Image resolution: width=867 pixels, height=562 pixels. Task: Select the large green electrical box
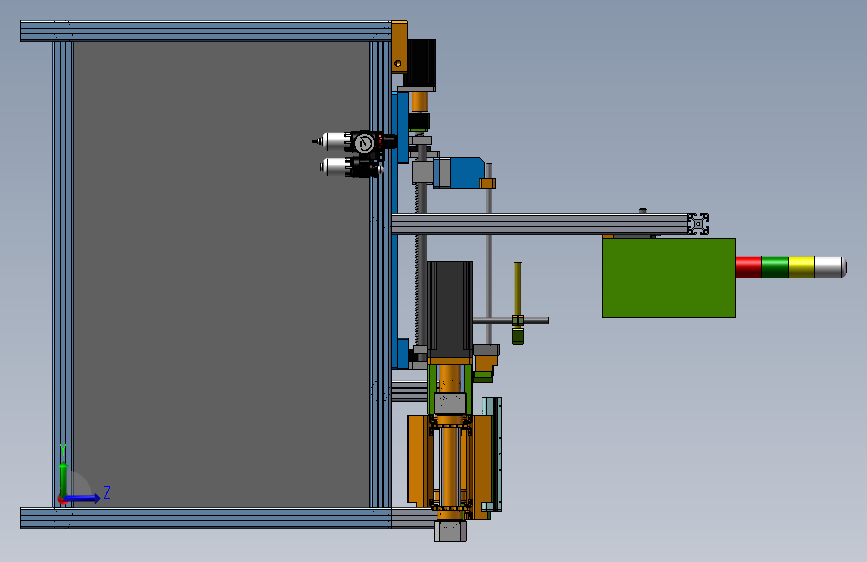pyautogui.click(x=668, y=278)
